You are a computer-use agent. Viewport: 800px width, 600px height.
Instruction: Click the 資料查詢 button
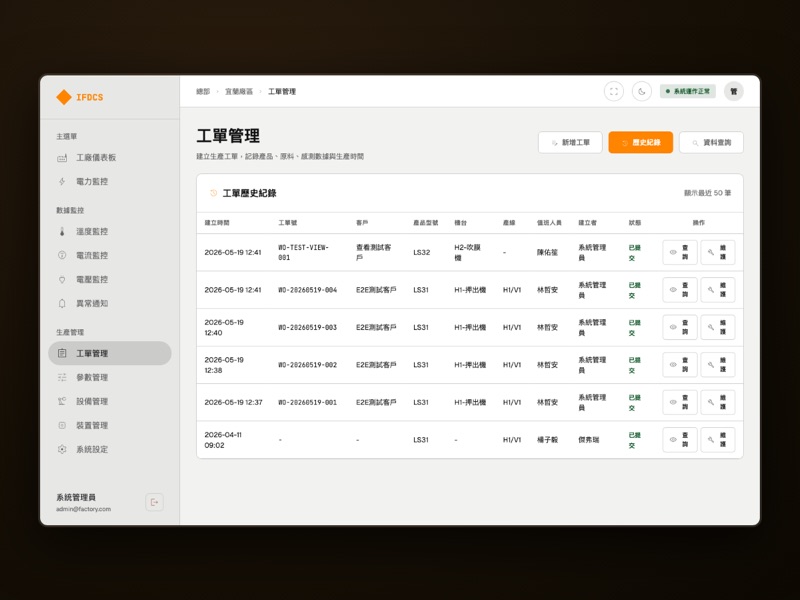[x=711, y=142]
